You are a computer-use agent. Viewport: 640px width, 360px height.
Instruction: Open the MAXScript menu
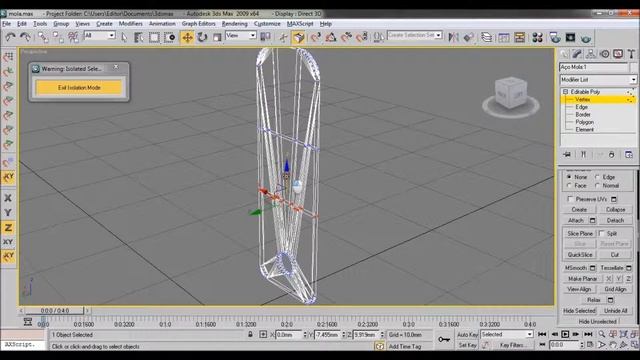[x=300, y=24]
